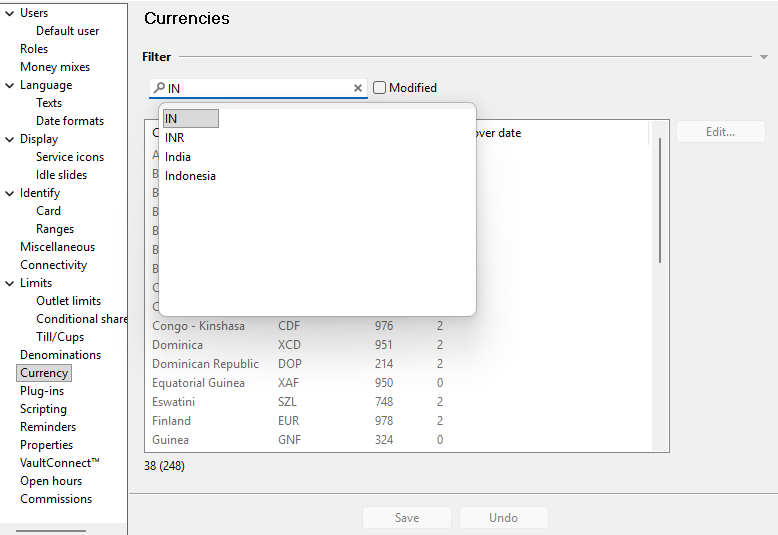Image resolution: width=778 pixels, height=535 pixels.
Task: Open VaultConnect settings
Action: [60, 463]
